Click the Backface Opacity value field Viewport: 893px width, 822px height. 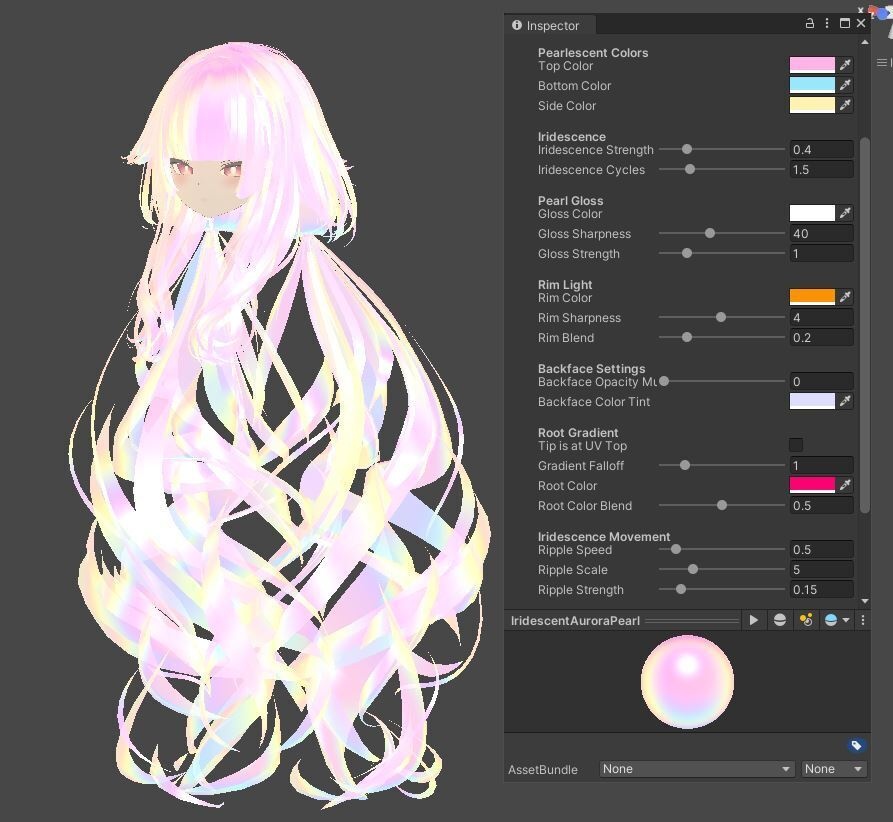point(821,381)
